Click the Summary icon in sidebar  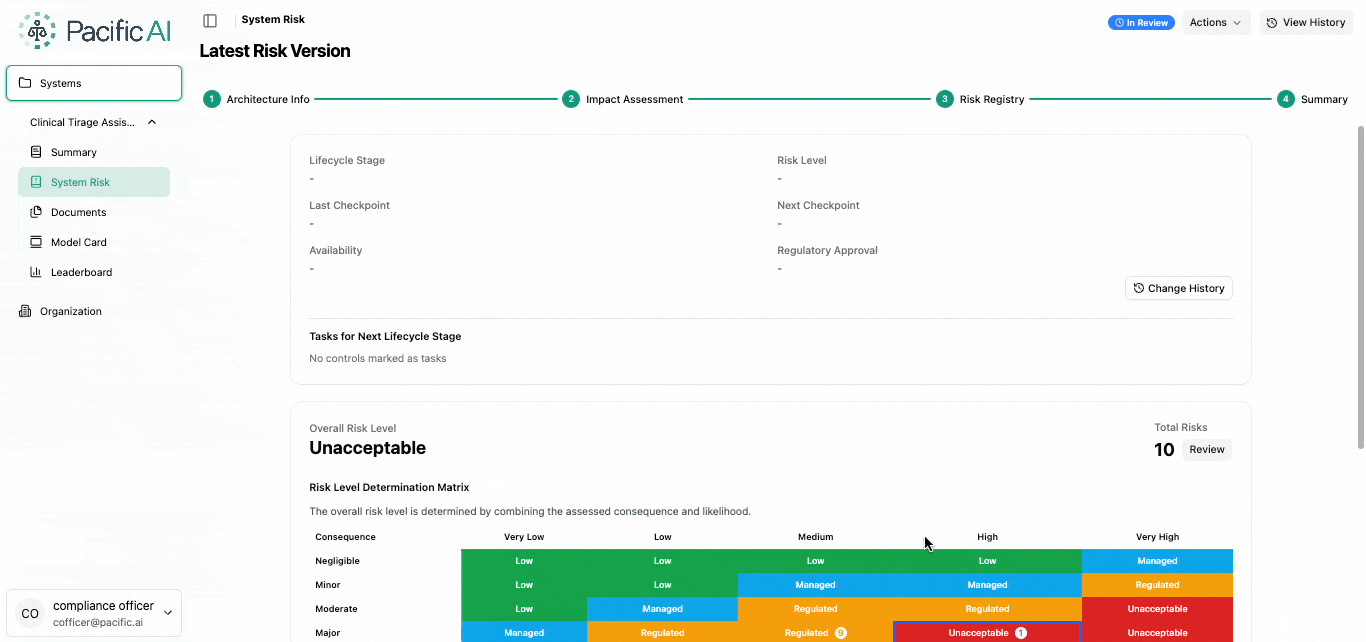tap(36, 152)
